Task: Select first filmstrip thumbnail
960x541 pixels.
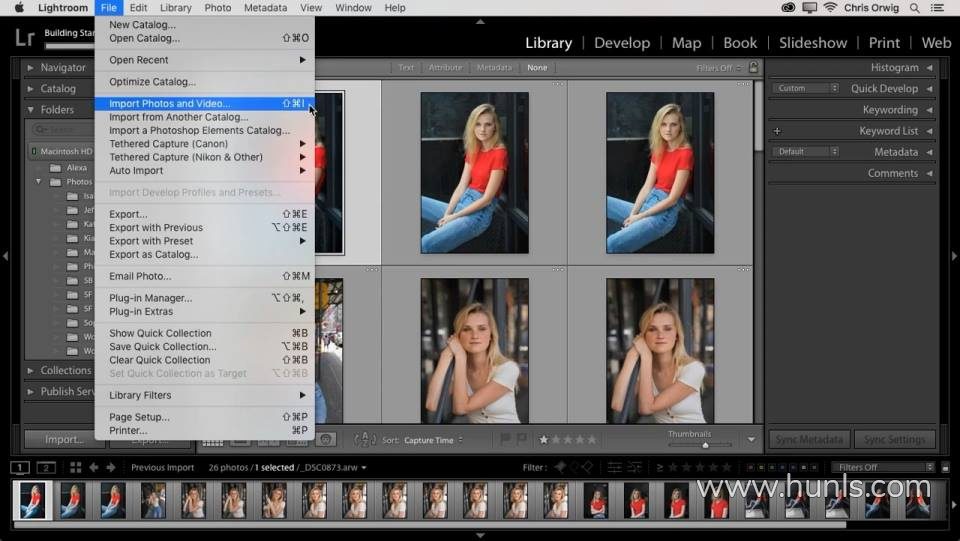Action: [x=32, y=501]
